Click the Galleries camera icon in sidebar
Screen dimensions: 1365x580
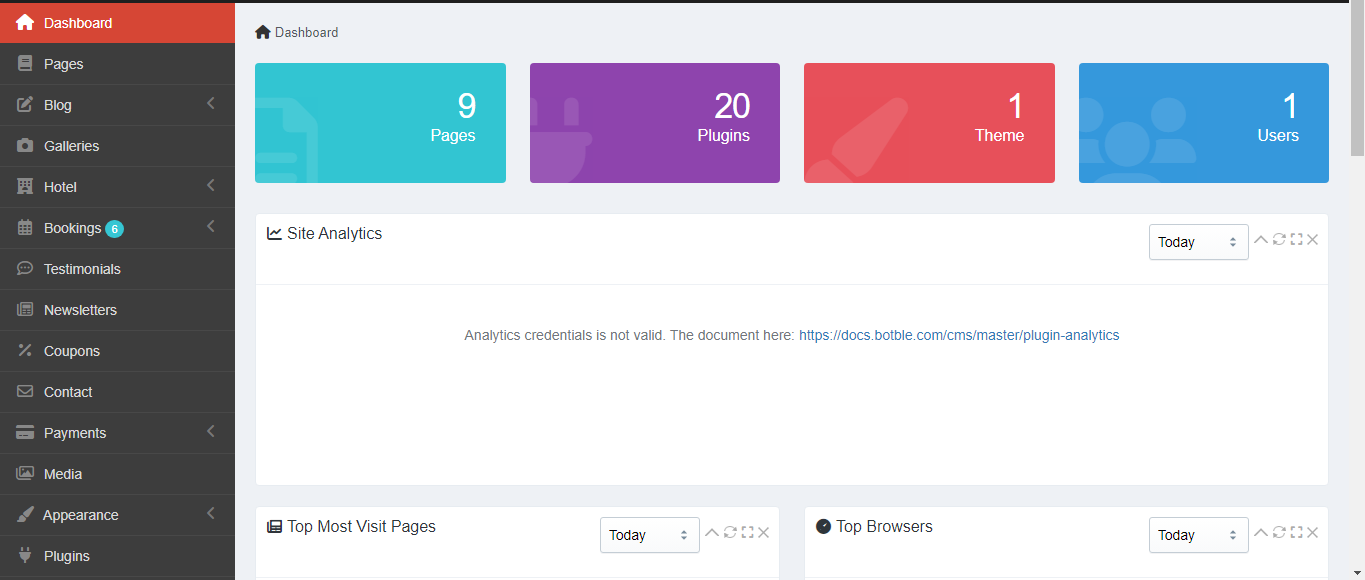[x=25, y=146]
